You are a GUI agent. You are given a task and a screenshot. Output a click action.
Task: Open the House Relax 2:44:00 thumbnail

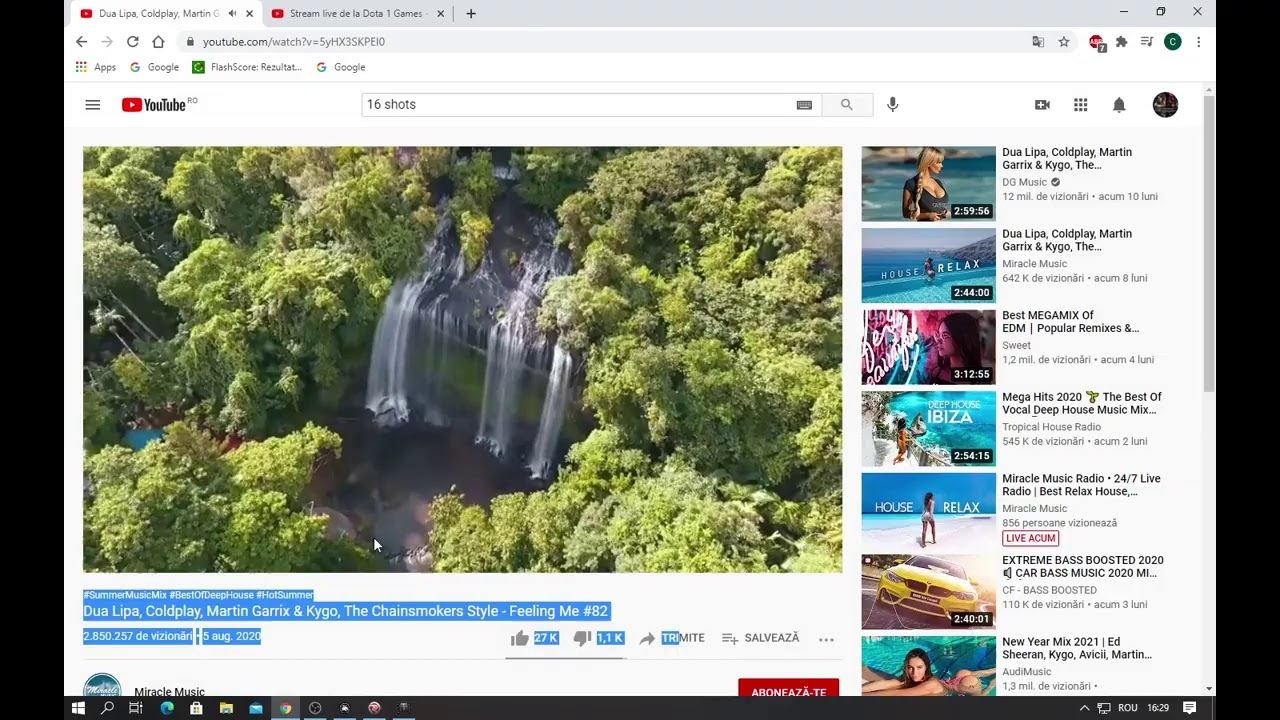tap(928, 266)
